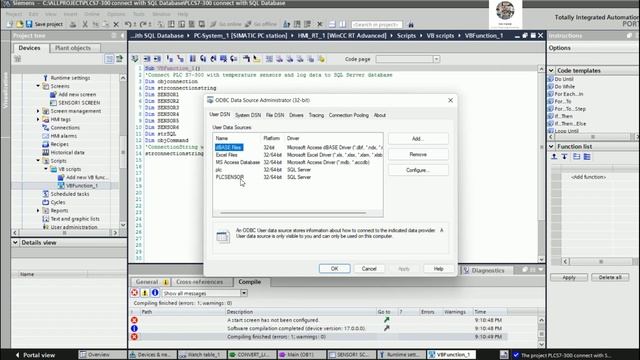Click the move up icon in Function list
Viewport: 640px width, 360px height.
point(554,157)
